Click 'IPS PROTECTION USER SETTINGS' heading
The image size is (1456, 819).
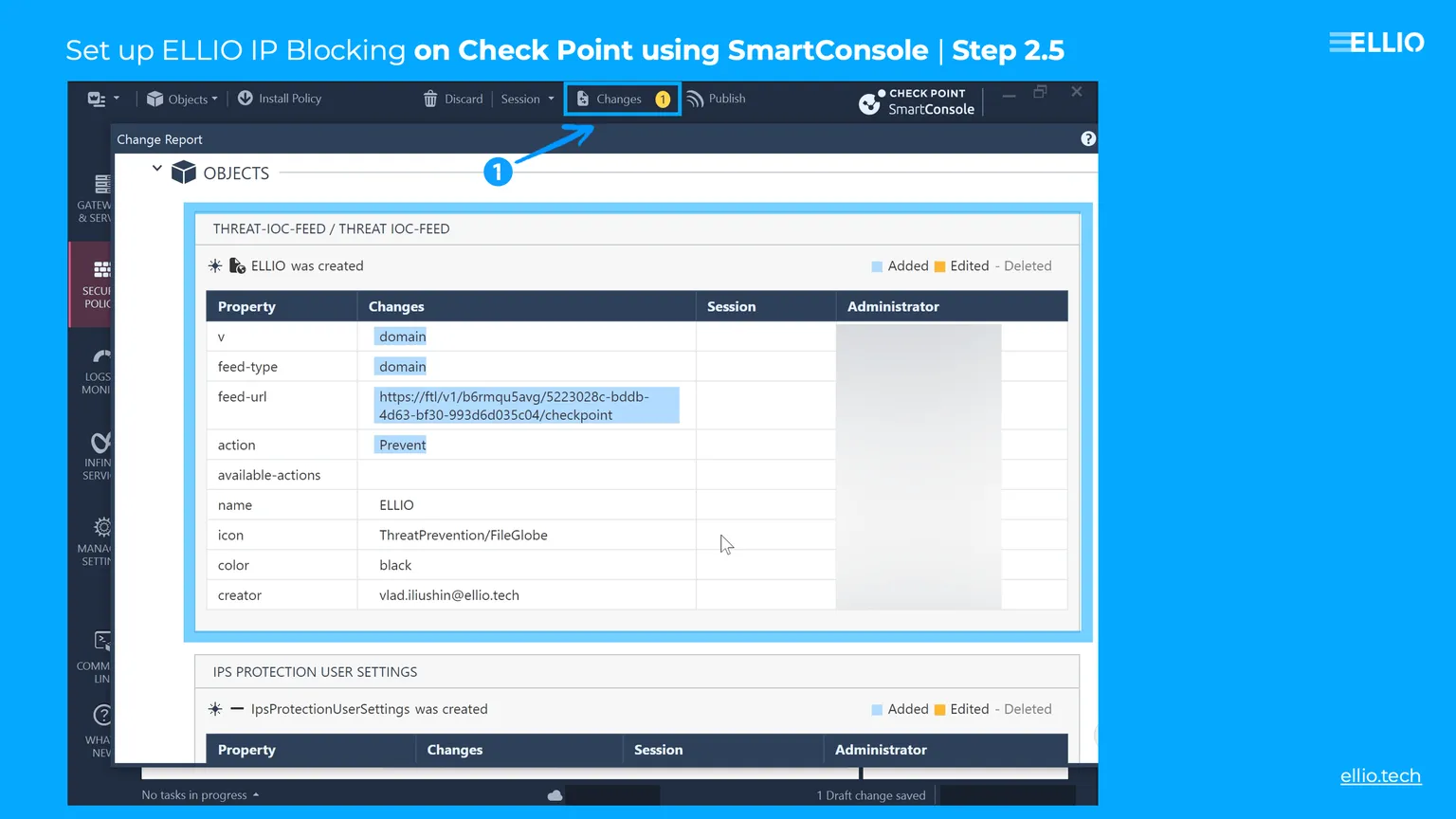coord(315,672)
